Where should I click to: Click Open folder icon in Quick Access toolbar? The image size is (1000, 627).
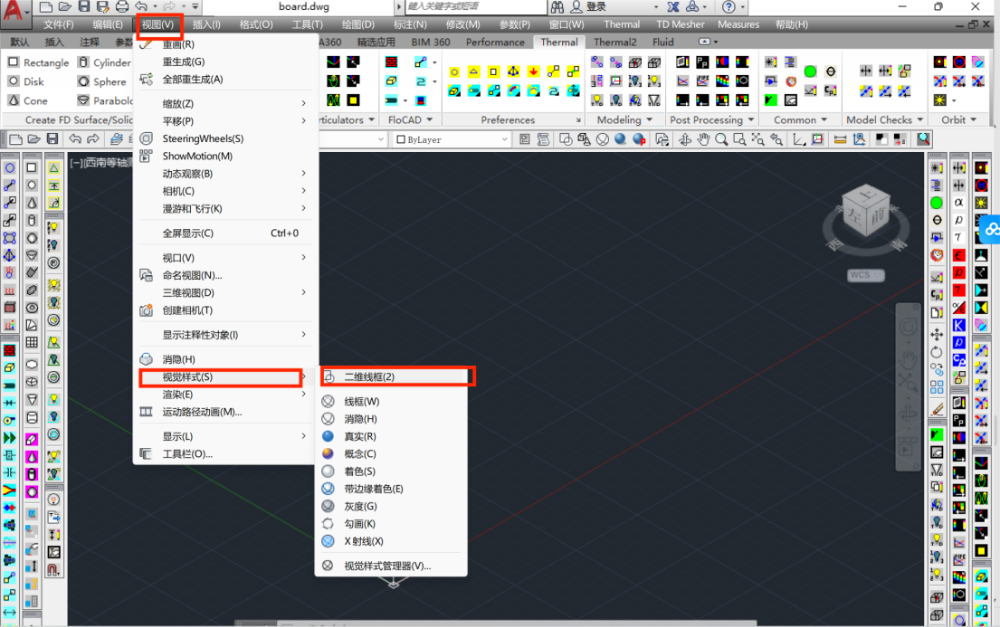coord(64,7)
